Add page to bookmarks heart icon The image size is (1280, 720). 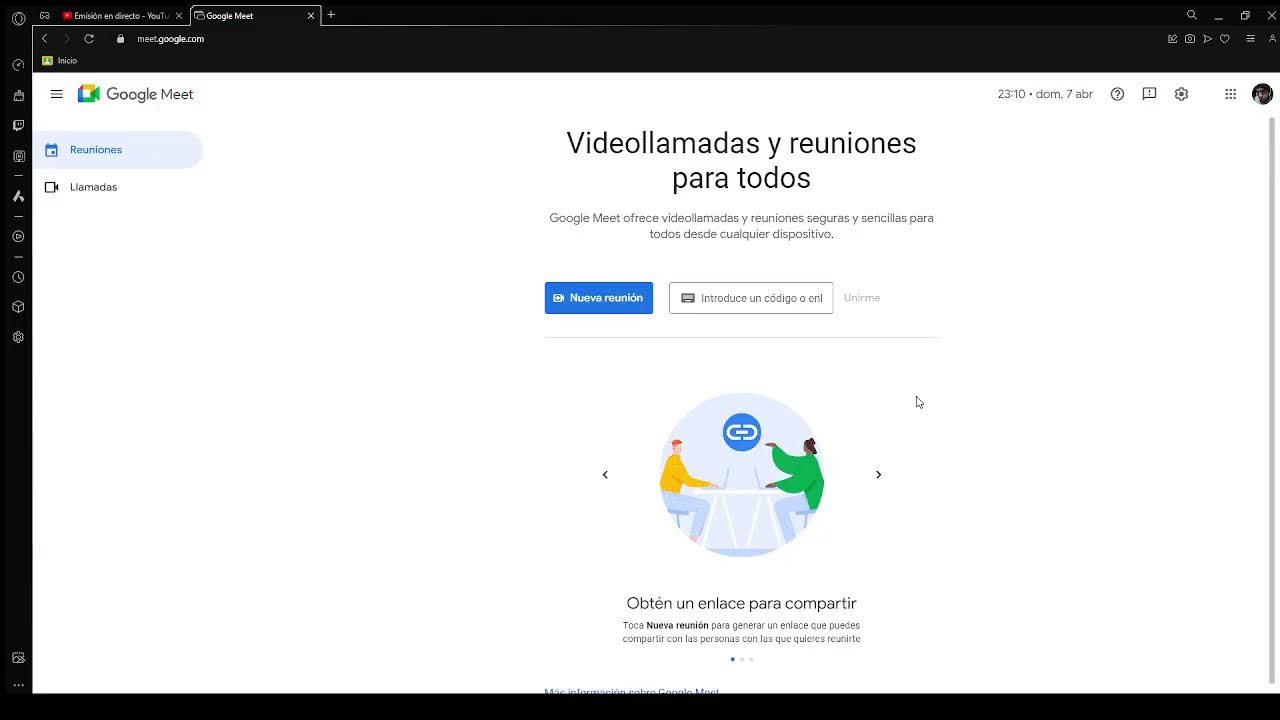point(1224,39)
